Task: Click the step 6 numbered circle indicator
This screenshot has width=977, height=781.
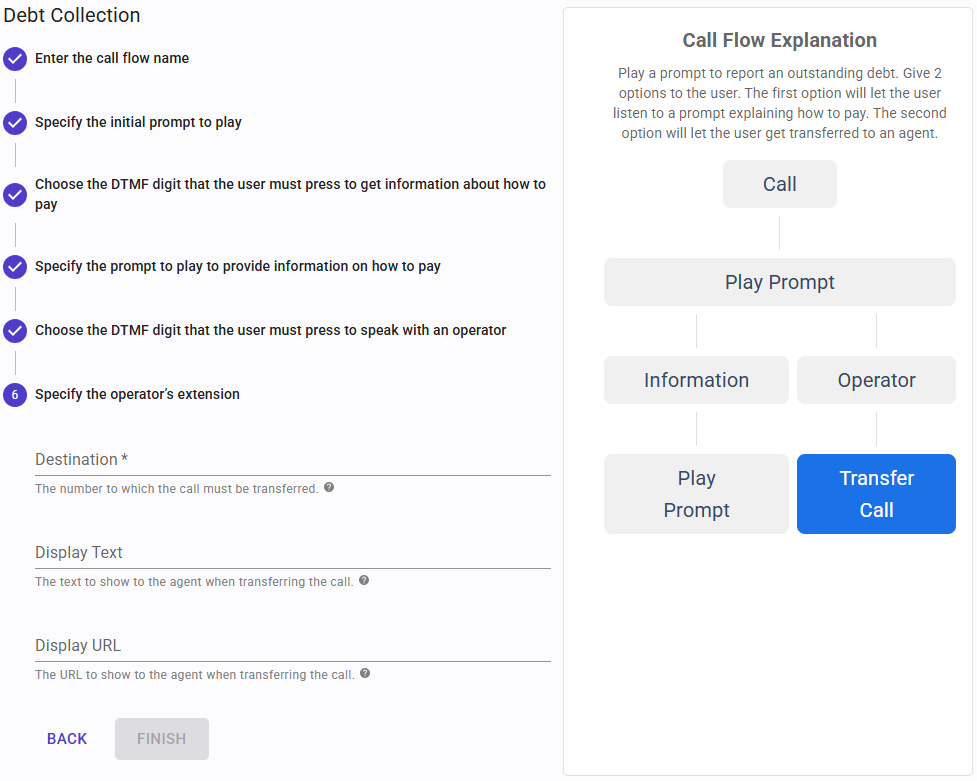Action: (x=14, y=395)
